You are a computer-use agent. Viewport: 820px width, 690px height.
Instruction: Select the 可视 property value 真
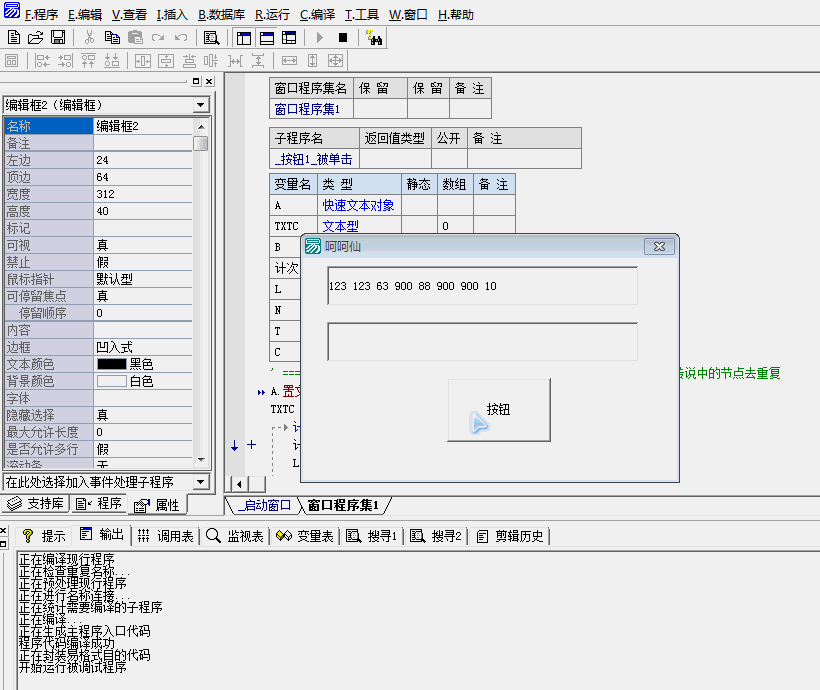click(x=143, y=245)
